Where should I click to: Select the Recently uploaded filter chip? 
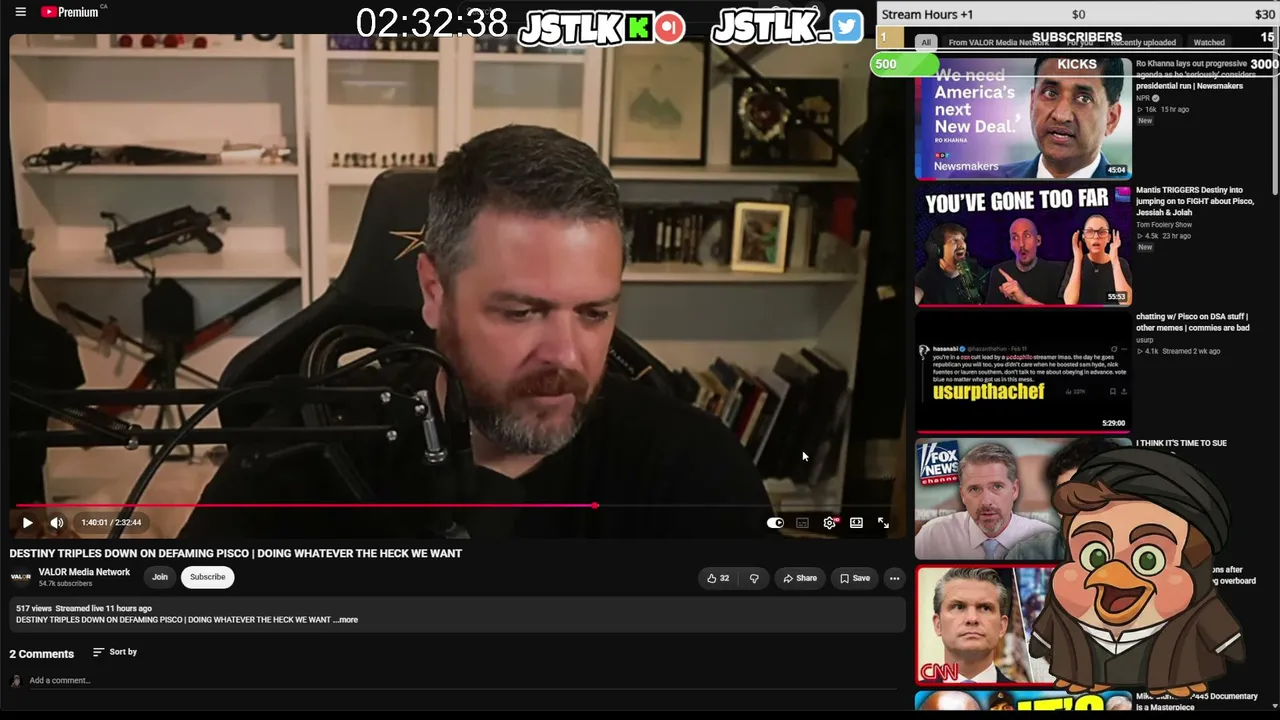pos(1143,42)
